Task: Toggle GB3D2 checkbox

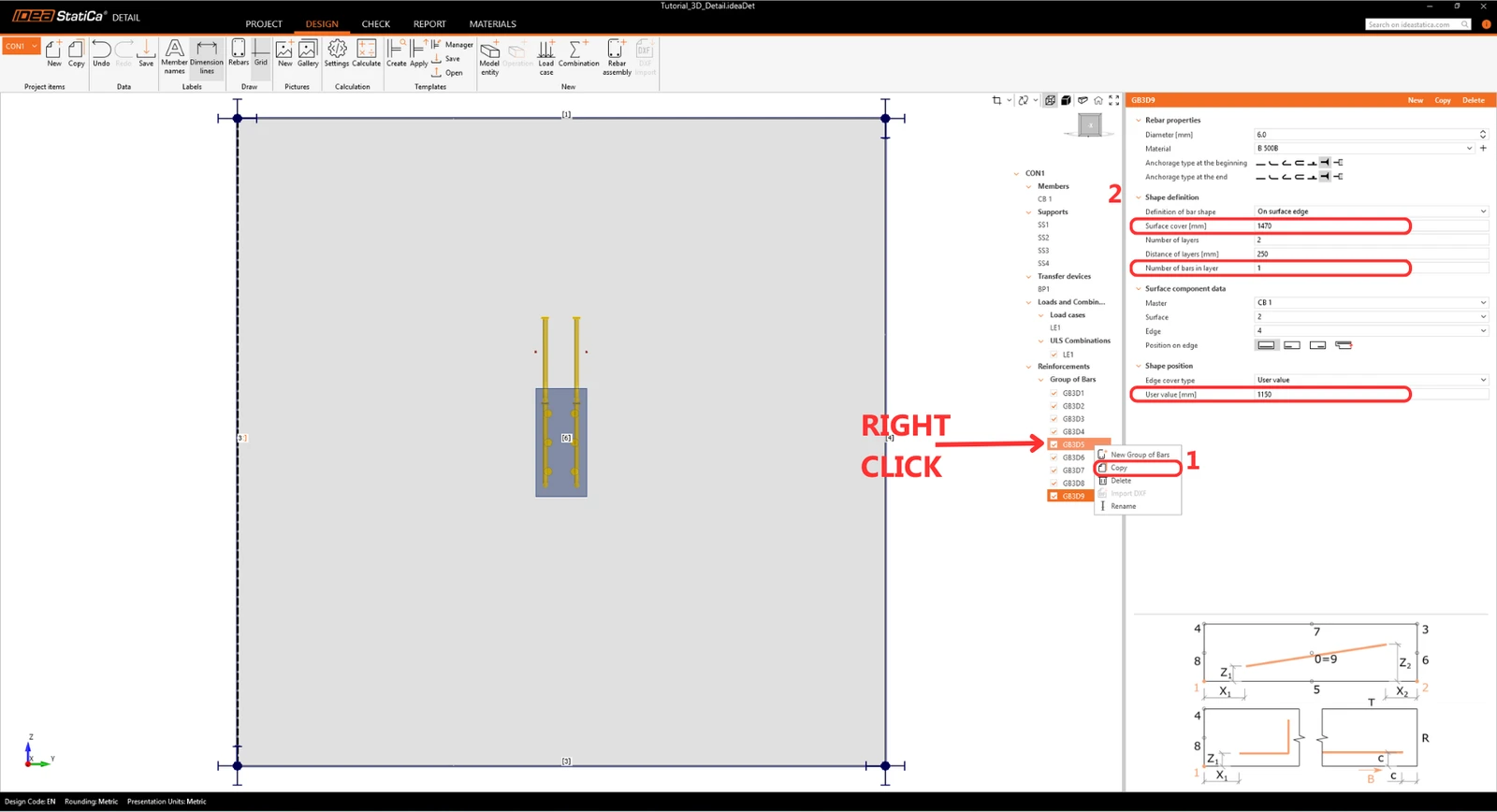Action: [x=1054, y=406]
